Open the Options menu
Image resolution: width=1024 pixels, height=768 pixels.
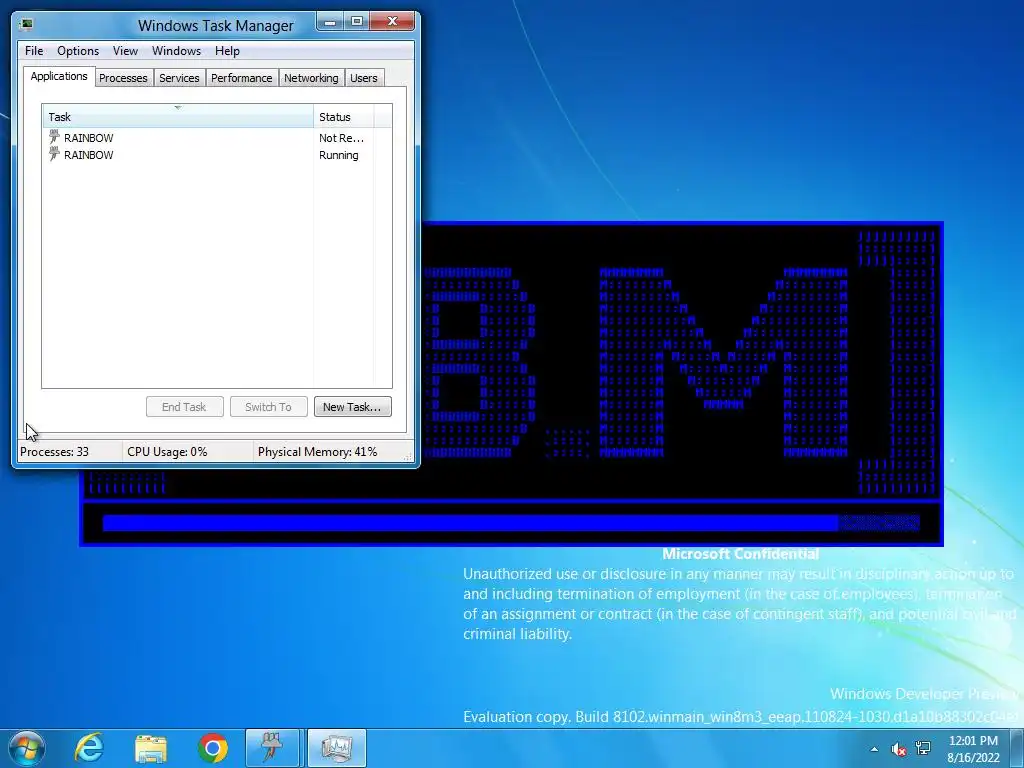point(78,51)
